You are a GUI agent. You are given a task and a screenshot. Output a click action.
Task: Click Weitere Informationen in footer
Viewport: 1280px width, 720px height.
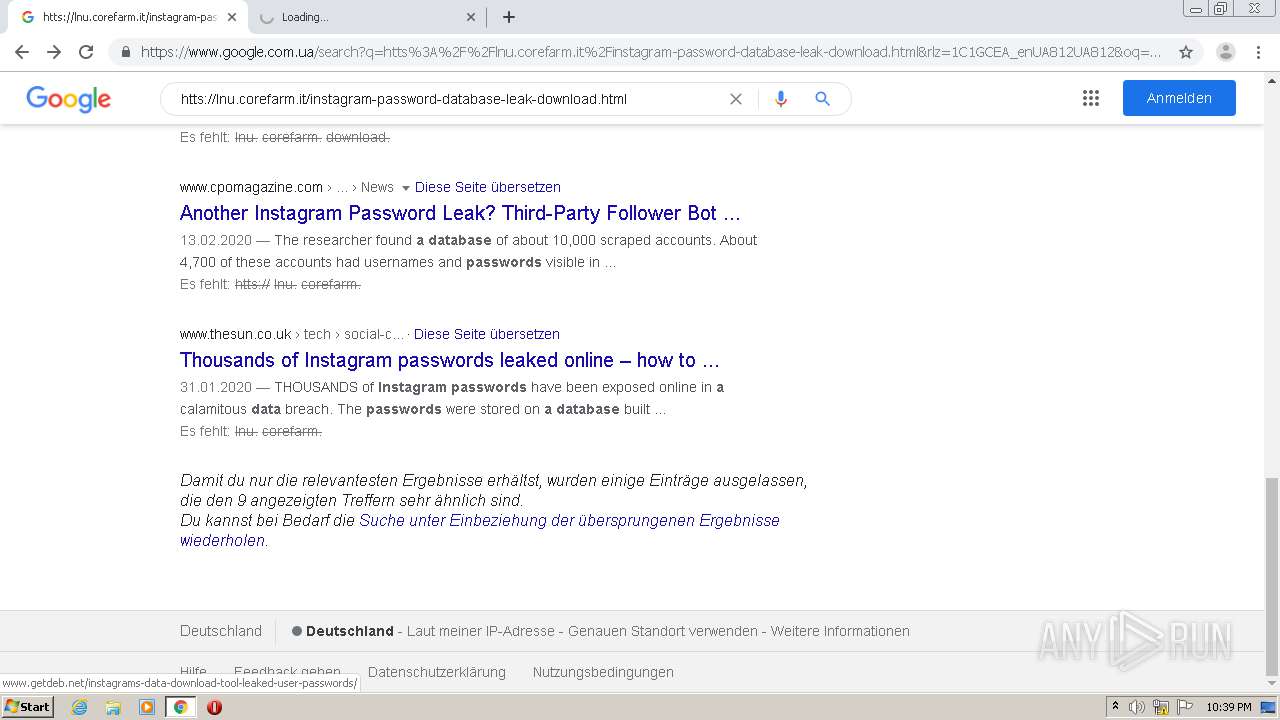pyautogui.click(x=840, y=631)
